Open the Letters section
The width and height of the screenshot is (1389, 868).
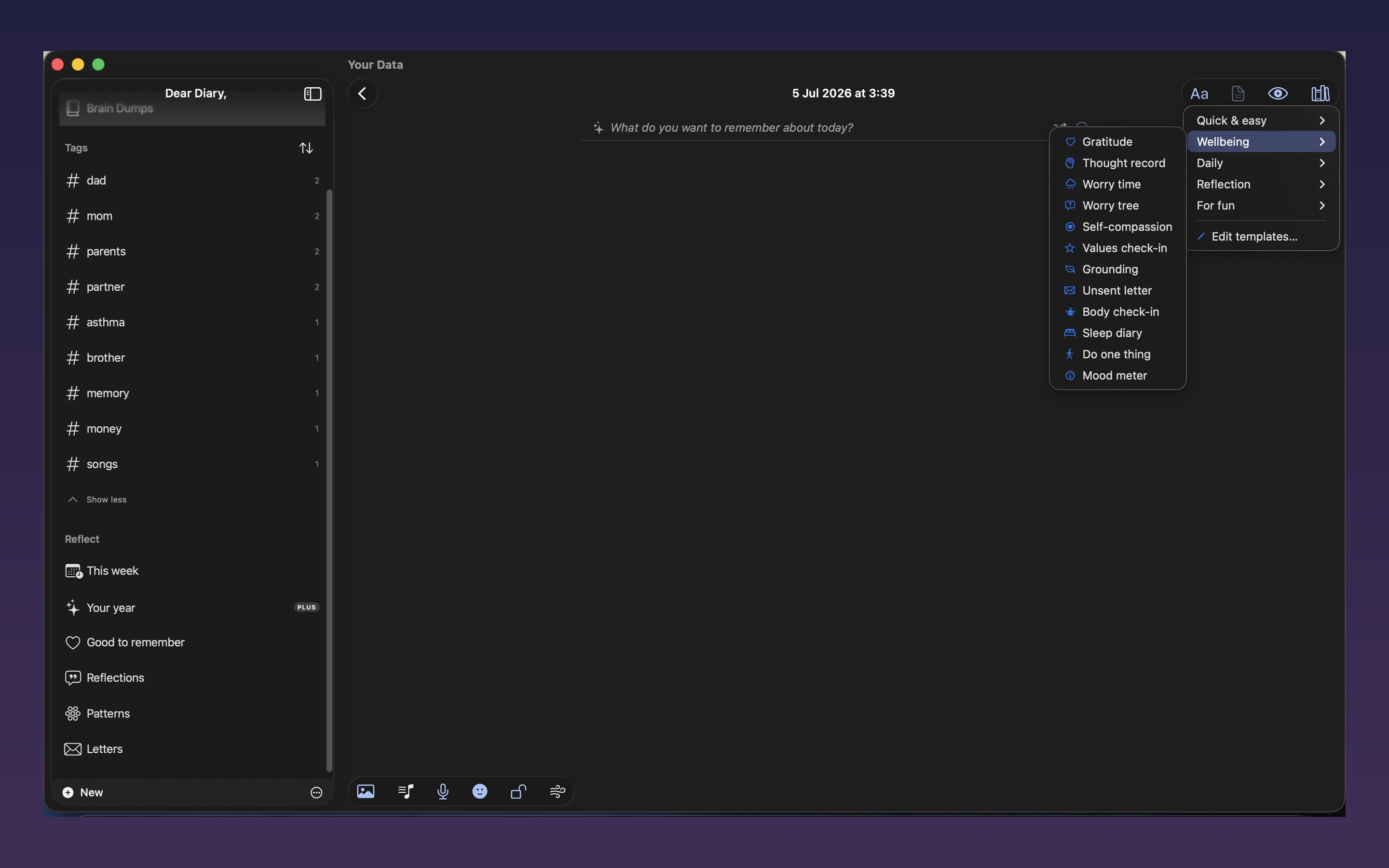pos(191,749)
